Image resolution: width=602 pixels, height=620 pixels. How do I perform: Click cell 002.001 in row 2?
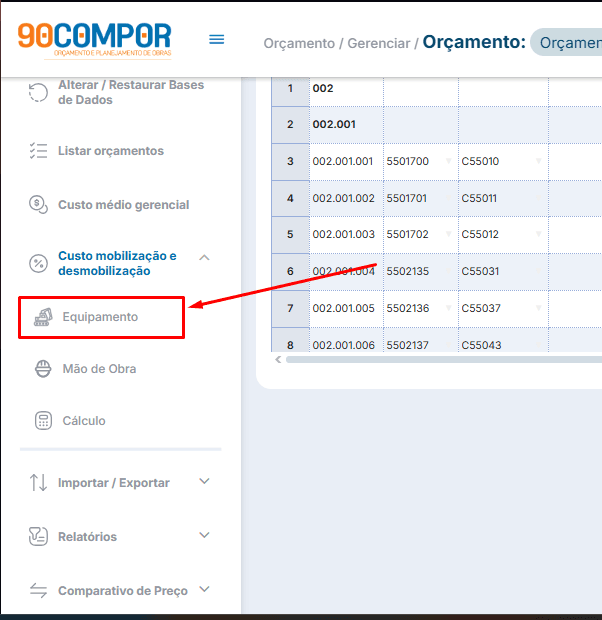[x=346, y=125]
